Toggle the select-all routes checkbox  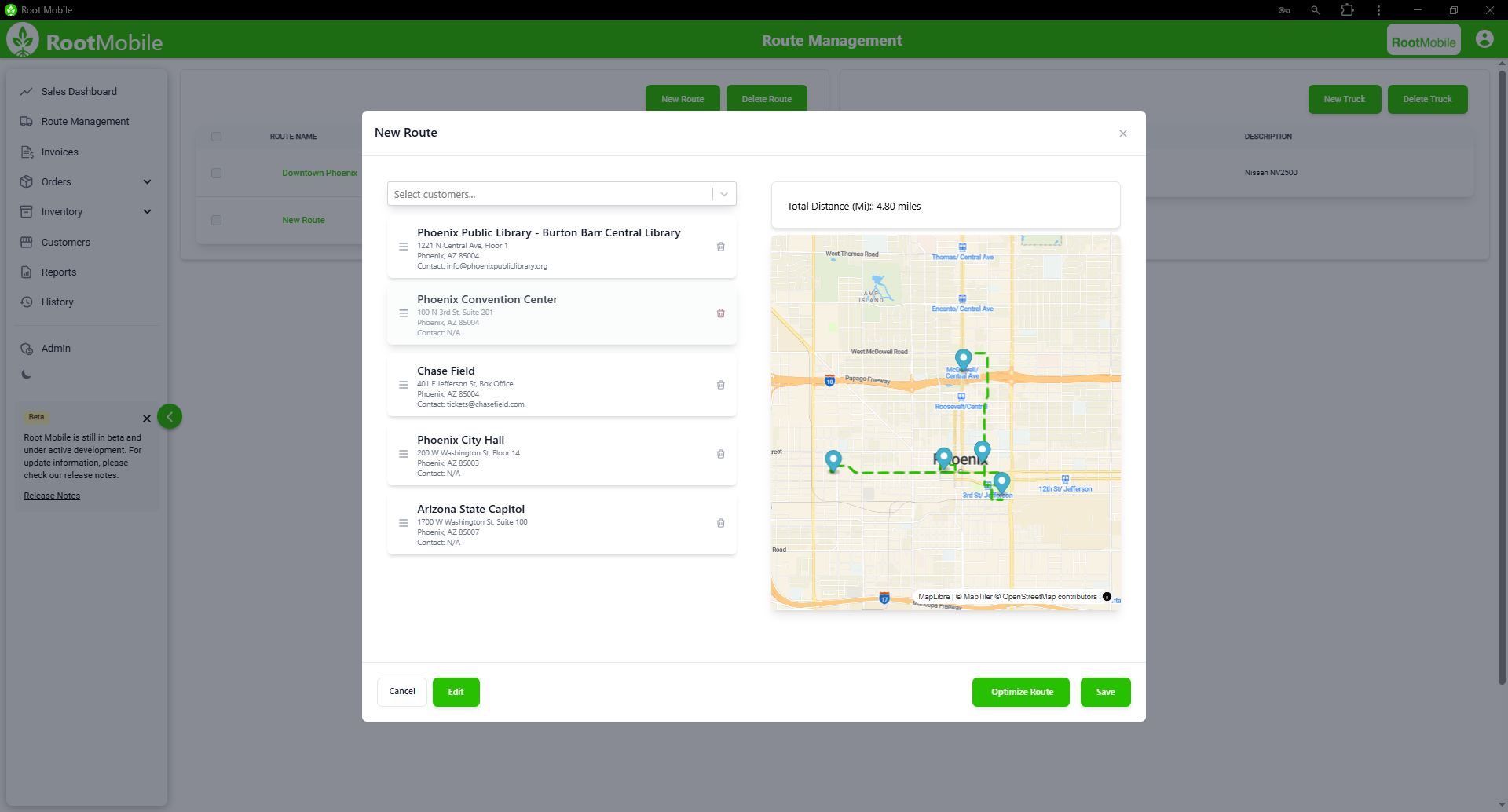coord(216,137)
